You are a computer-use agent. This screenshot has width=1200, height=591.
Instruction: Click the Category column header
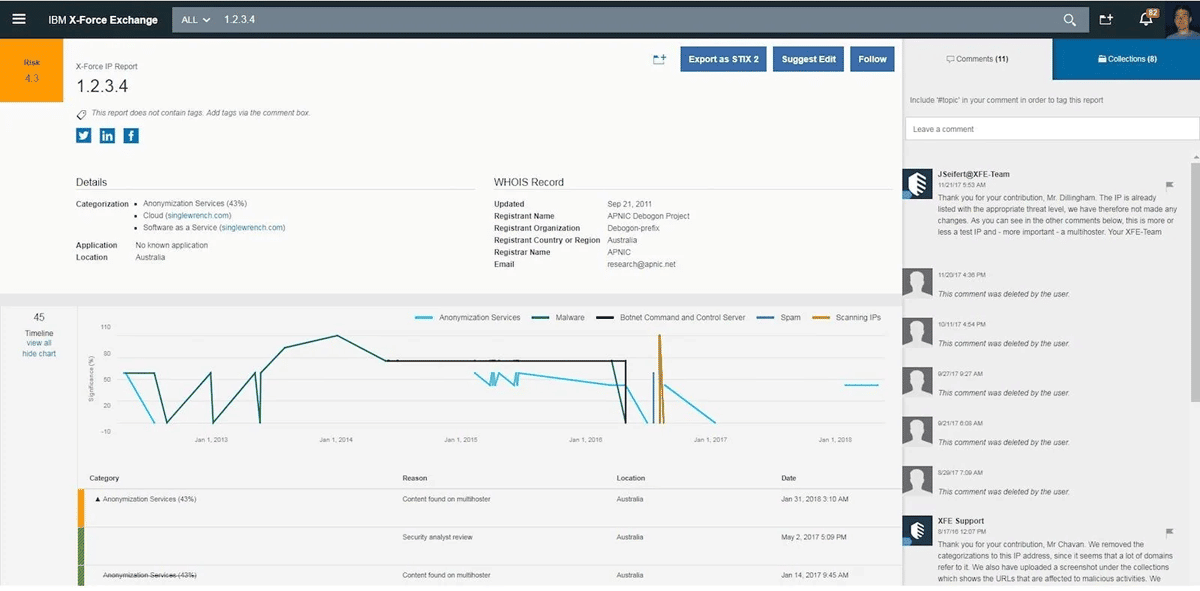104,478
